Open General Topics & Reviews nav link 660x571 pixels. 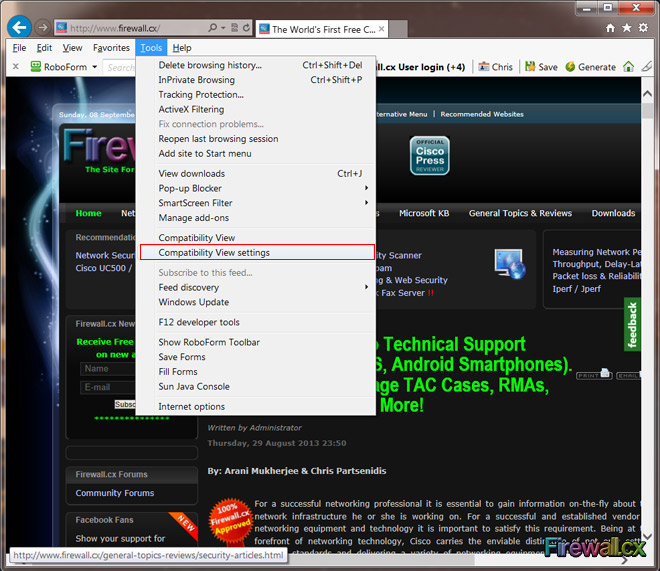pyautogui.click(x=520, y=213)
